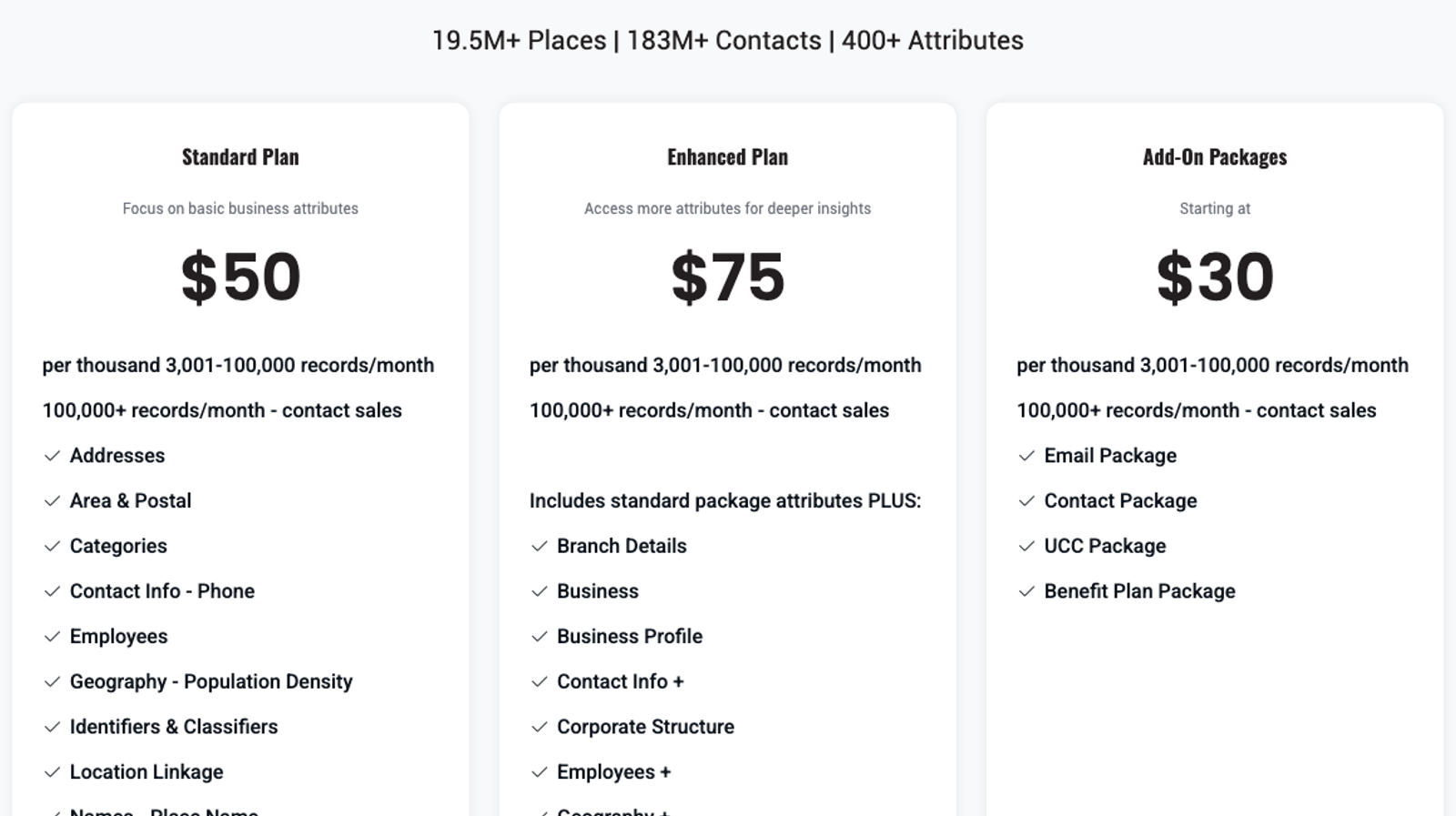Click the checkmark by Corporate Structure
The width and height of the screenshot is (1456, 816).
pyautogui.click(x=540, y=727)
